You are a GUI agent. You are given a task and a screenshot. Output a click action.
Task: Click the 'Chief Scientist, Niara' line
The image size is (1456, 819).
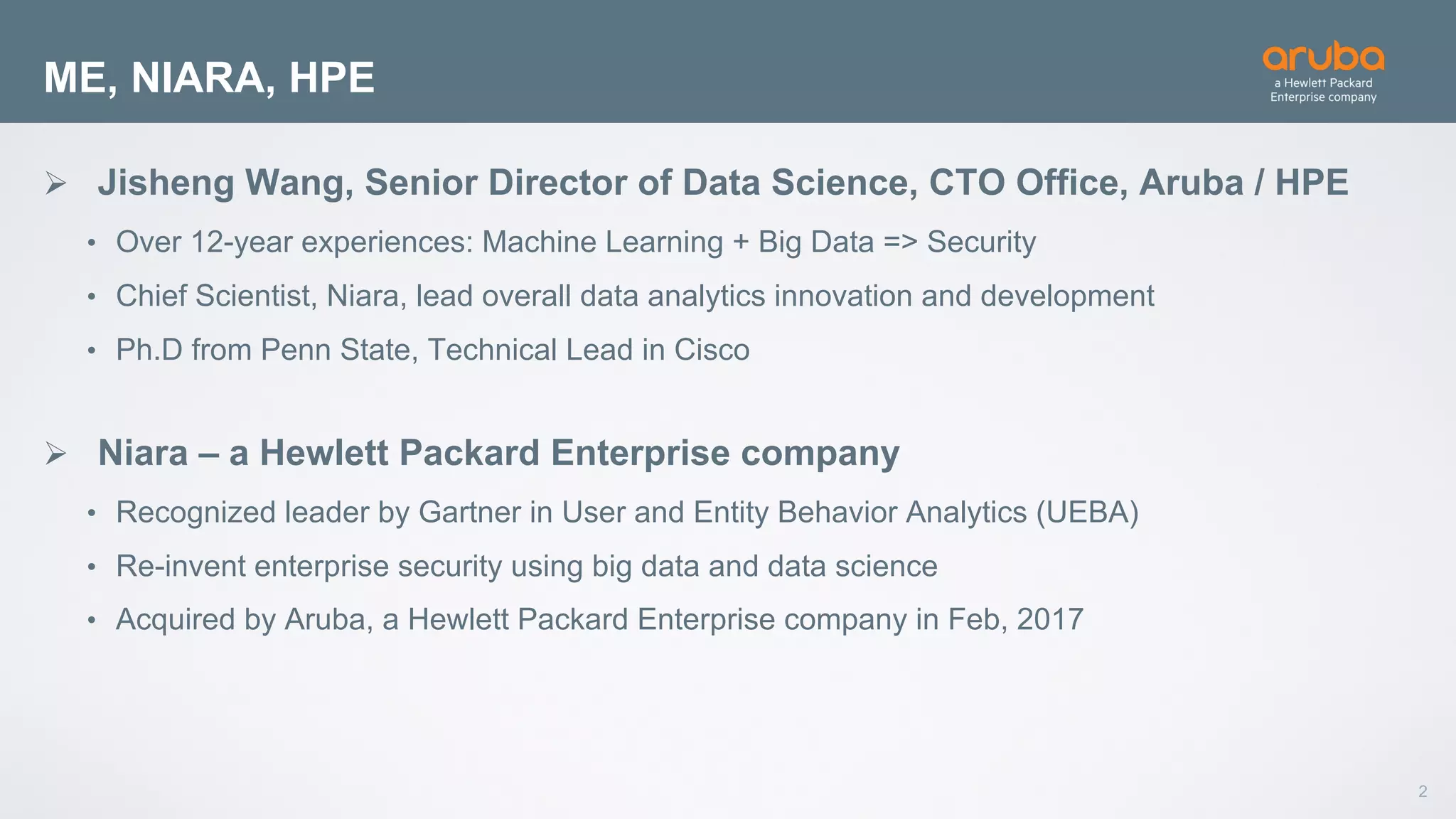pos(635,296)
